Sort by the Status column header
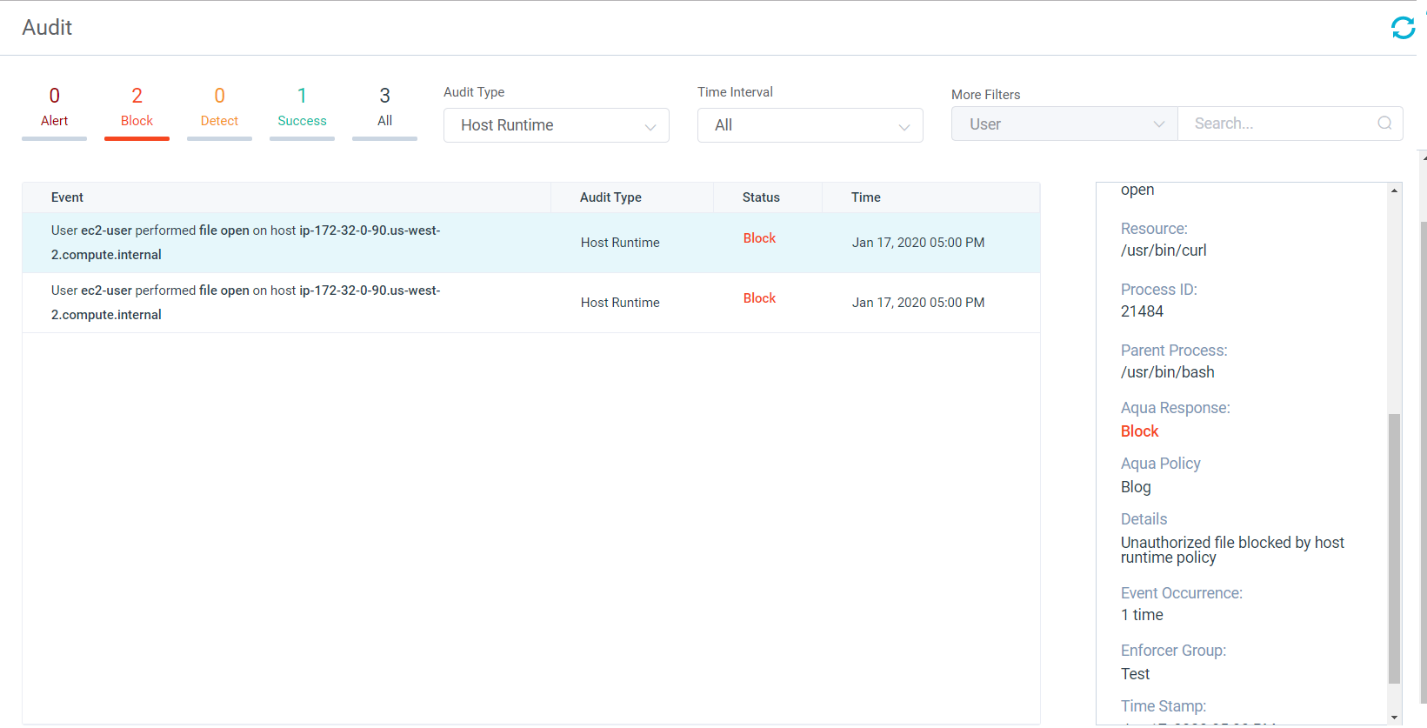Screen dimensions: 1427x728 point(761,197)
